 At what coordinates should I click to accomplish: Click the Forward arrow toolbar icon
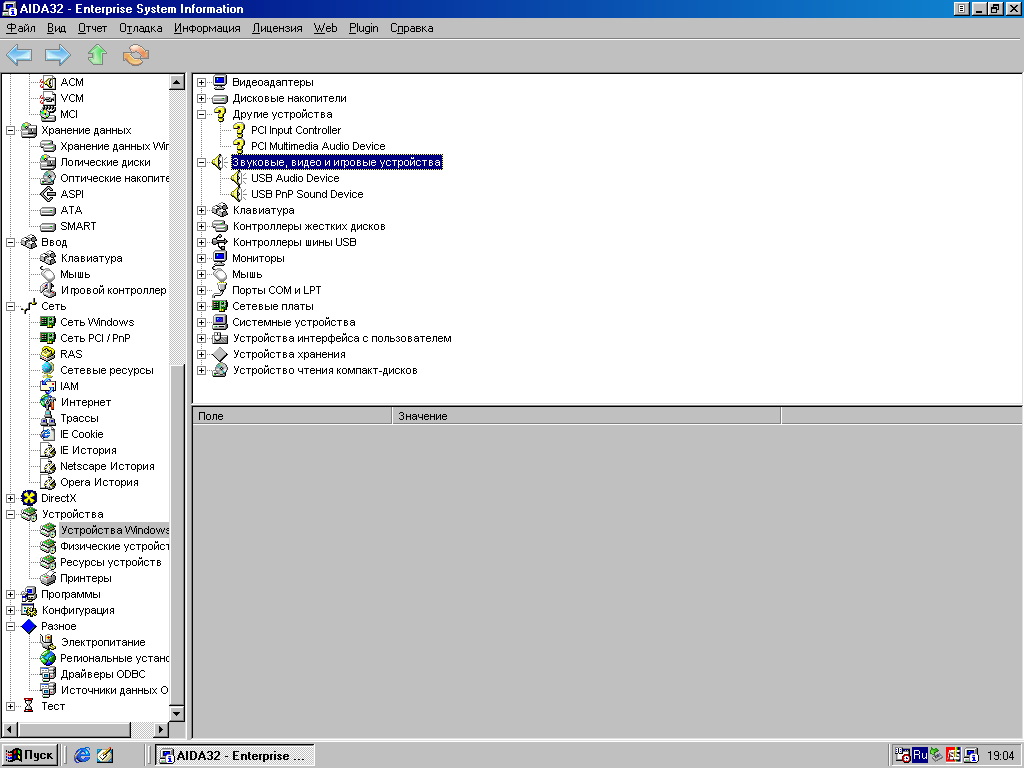pyautogui.click(x=57, y=55)
